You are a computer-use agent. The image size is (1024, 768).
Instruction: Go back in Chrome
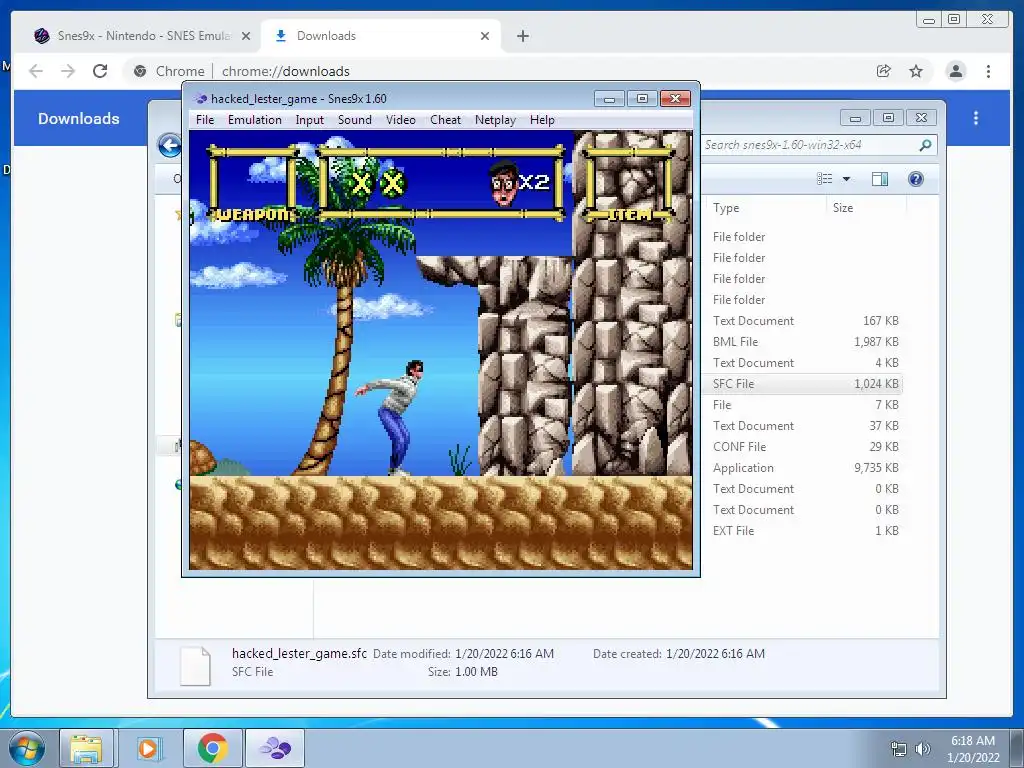(36, 71)
